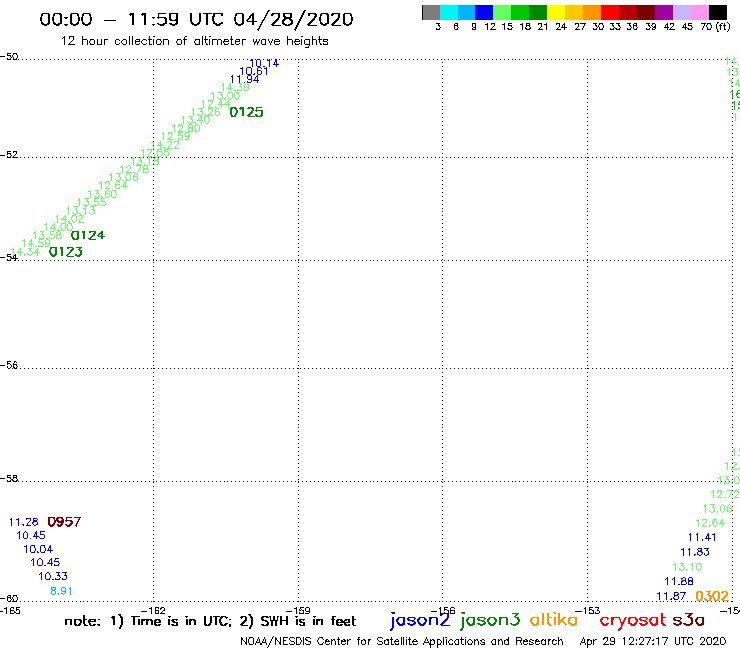Click the 13.60 wave height value

point(102,194)
